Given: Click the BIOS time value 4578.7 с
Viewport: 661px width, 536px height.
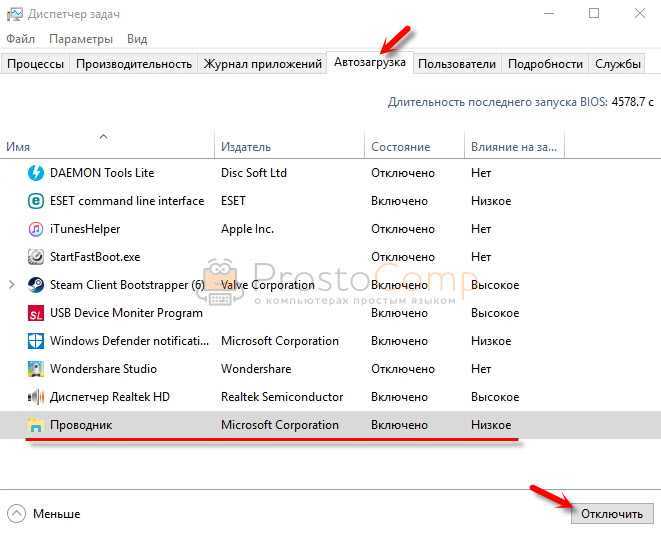Looking at the screenshot, I should [632, 102].
